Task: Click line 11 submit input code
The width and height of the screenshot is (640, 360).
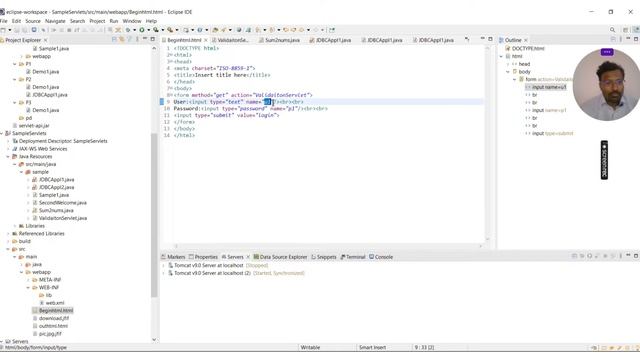Action: pos(227,116)
